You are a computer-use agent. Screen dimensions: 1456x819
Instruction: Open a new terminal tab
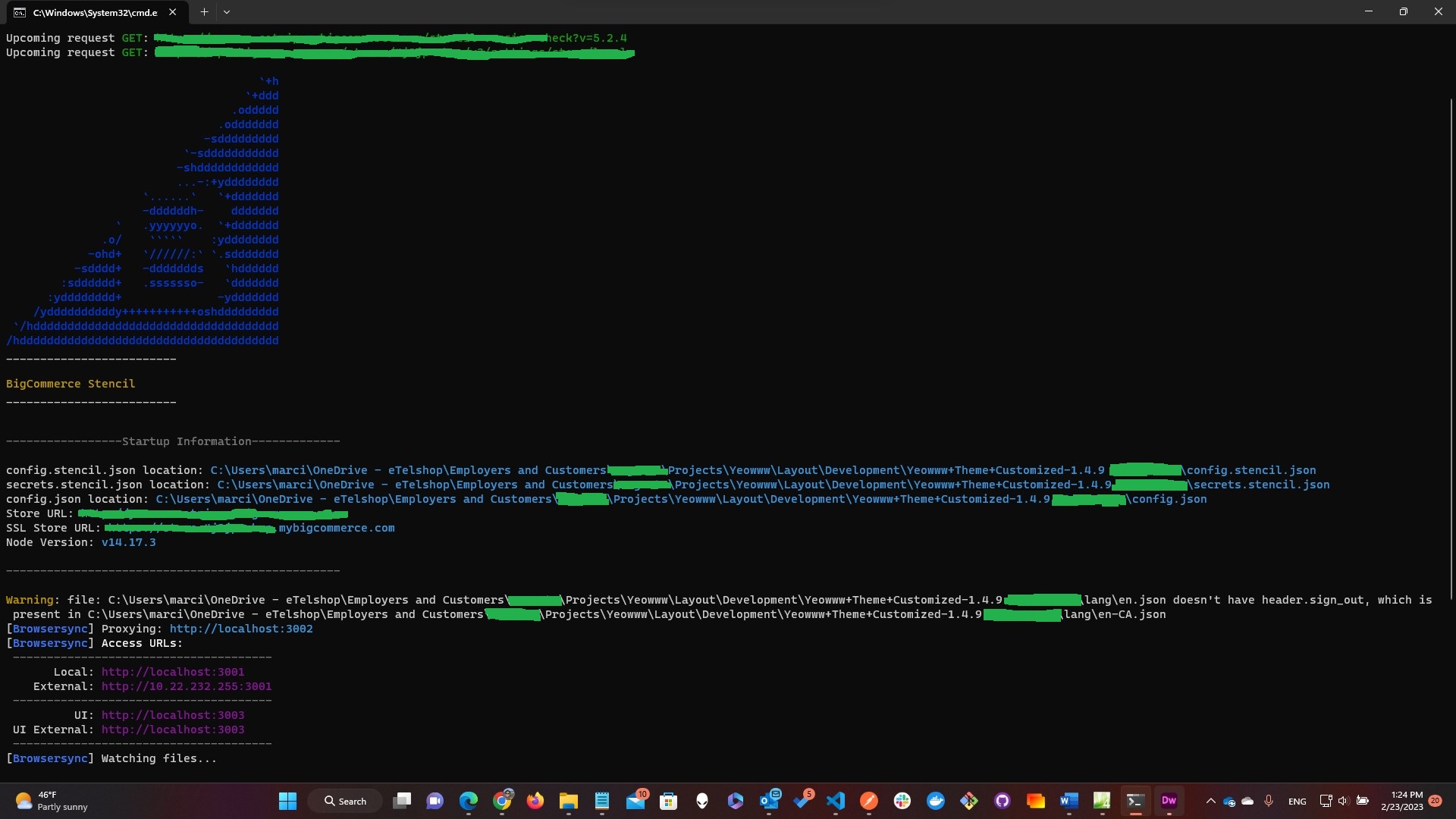coord(204,12)
